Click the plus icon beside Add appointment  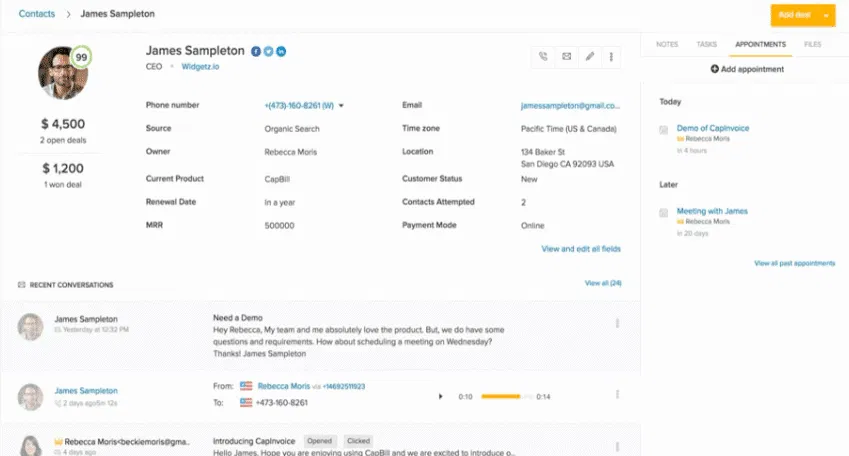tap(714, 69)
